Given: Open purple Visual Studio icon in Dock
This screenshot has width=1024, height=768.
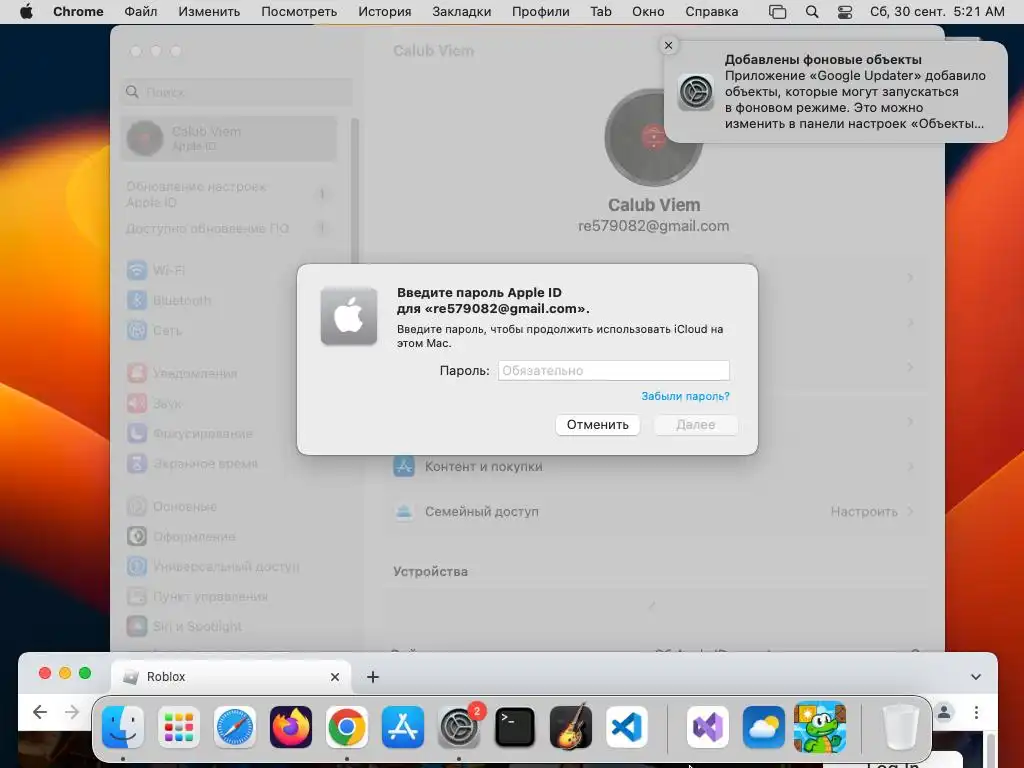Looking at the screenshot, I should tap(708, 727).
